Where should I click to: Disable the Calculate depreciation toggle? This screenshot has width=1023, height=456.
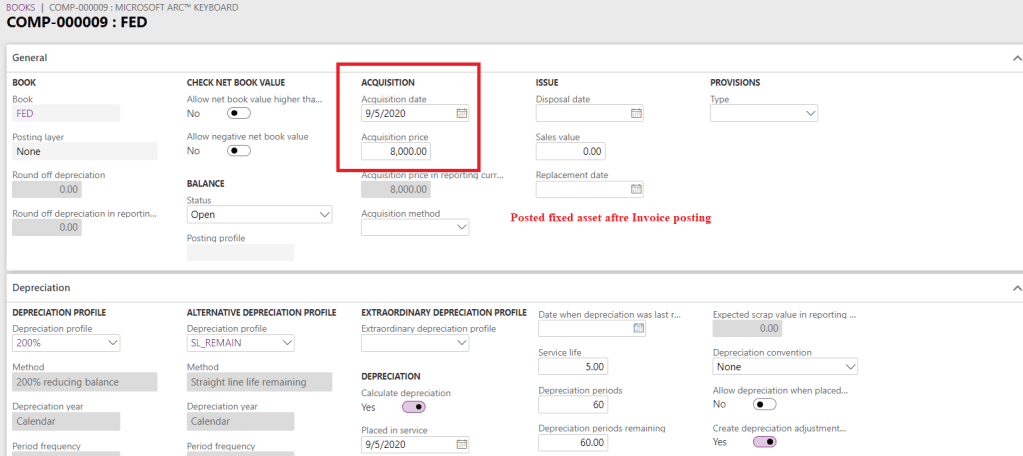[413, 407]
